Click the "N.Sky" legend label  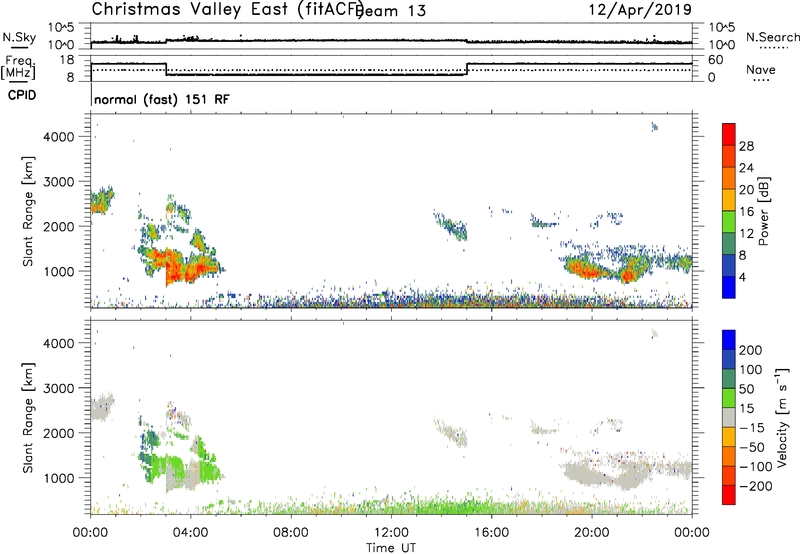(19, 37)
